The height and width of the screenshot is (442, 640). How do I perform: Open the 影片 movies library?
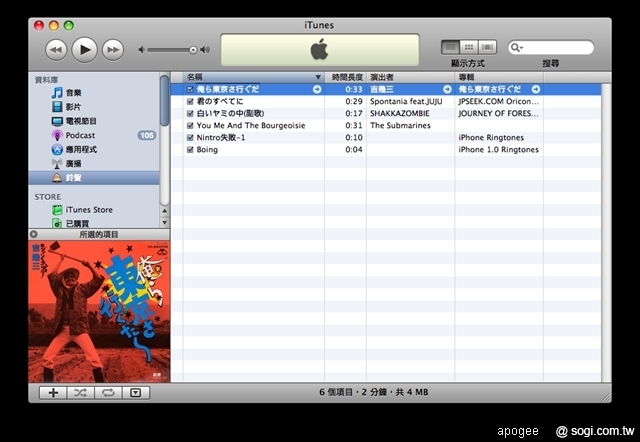tap(73, 106)
